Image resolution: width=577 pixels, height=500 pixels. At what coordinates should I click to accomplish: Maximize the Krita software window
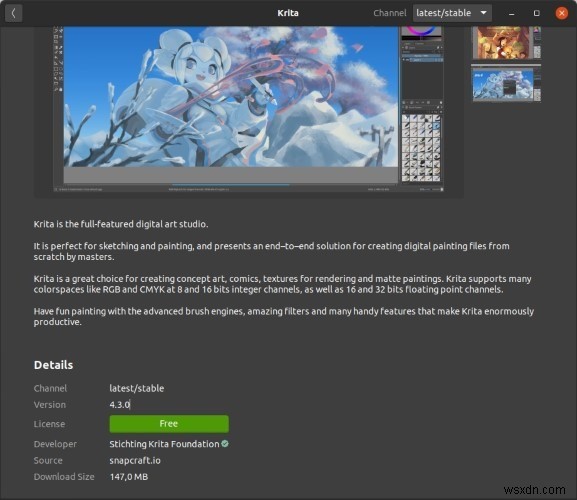537,13
